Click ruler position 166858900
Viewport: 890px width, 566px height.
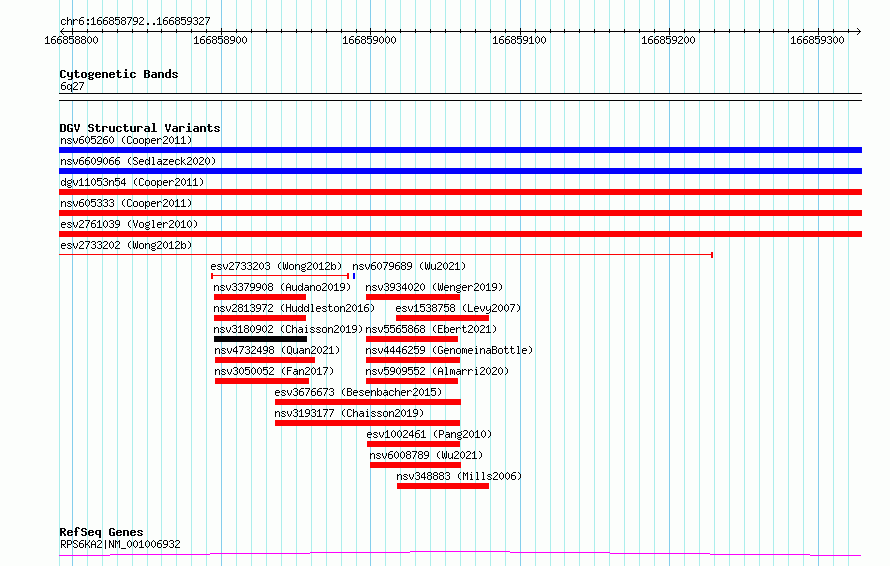(220, 40)
